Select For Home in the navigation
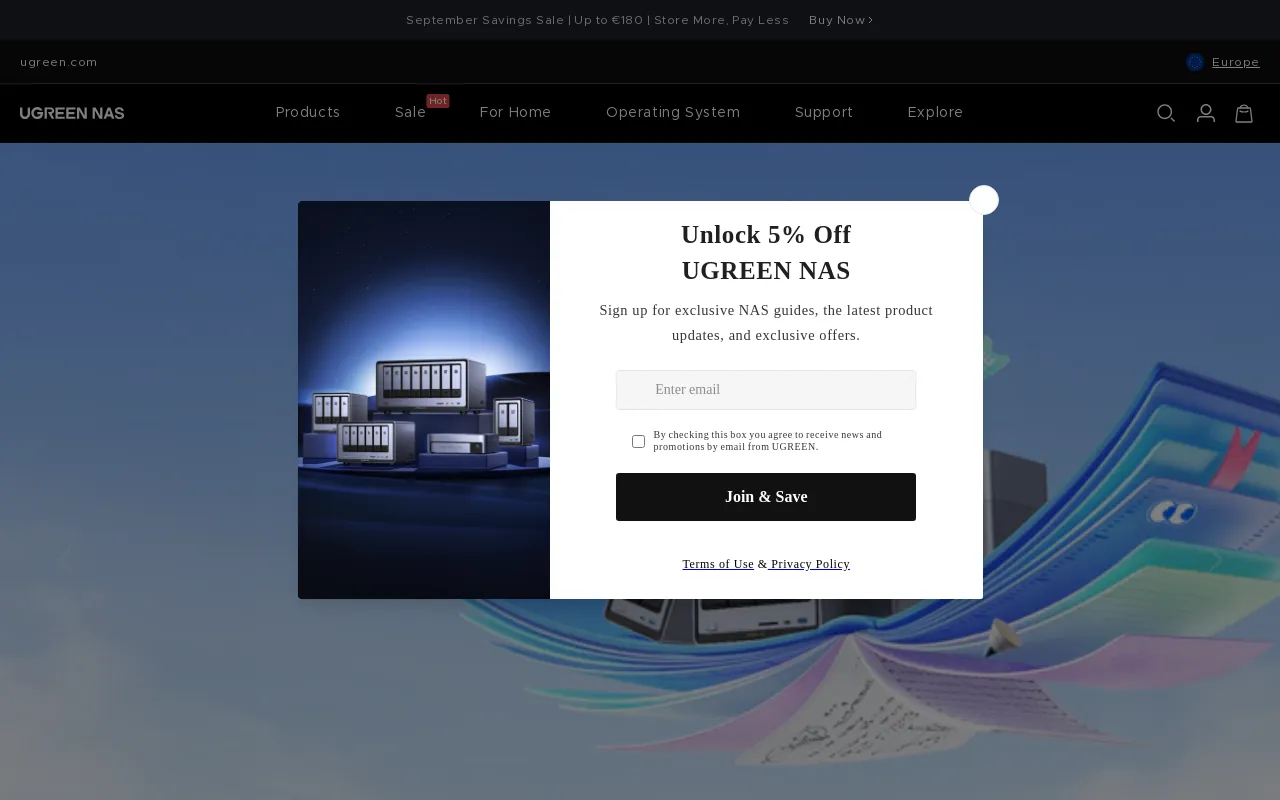Screen dimensions: 1280x800 pyautogui.click(x=515, y=112)
